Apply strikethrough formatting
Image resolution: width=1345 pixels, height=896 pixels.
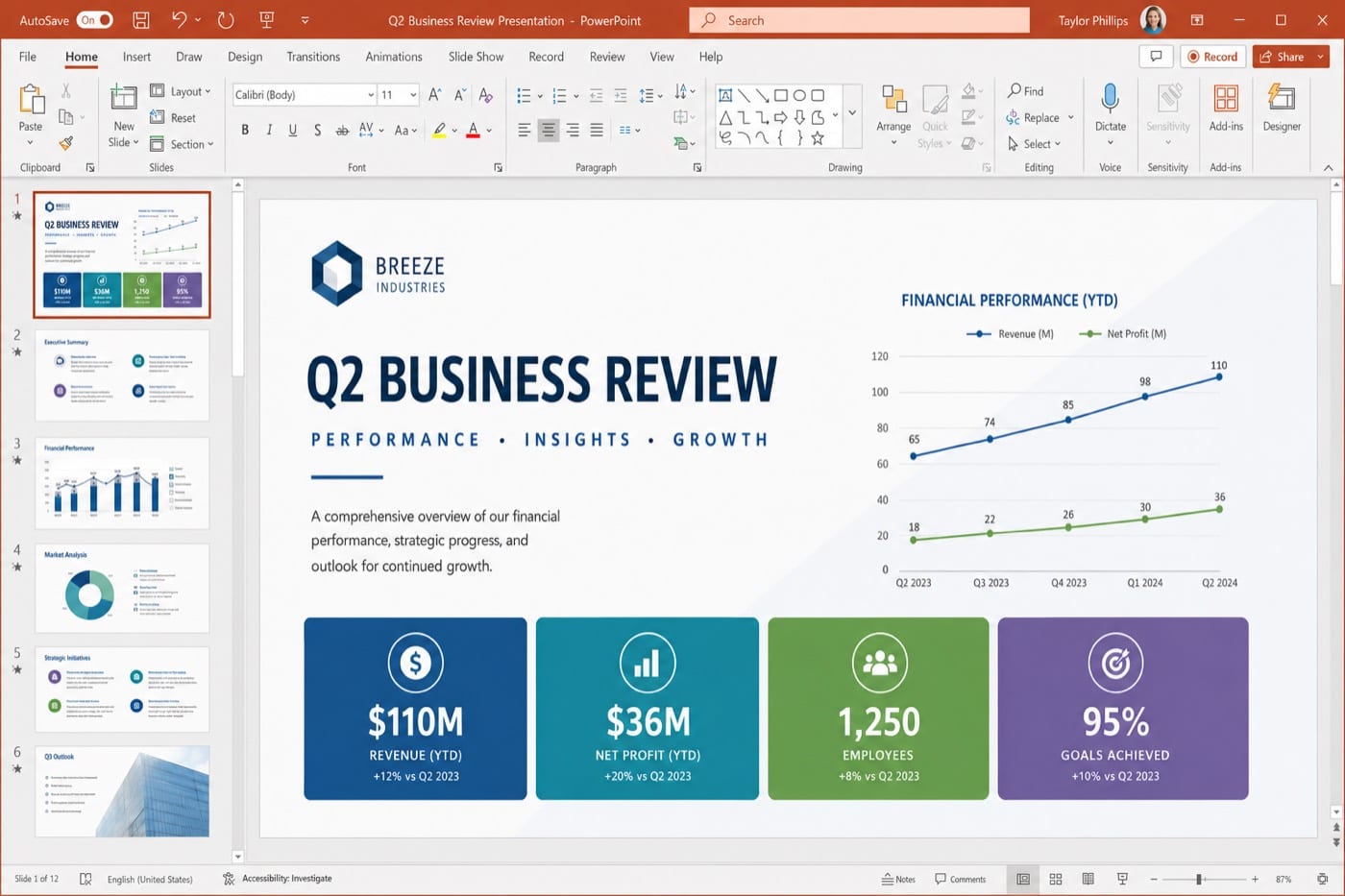point(342,130)
